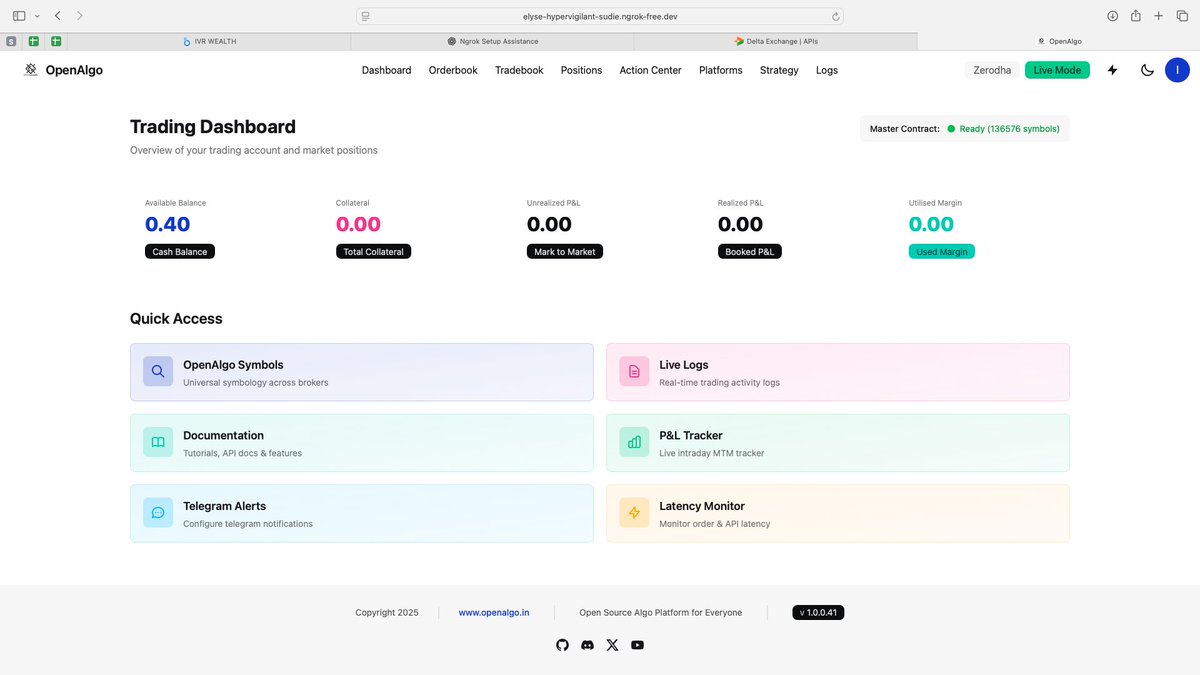Open the user profile avatar

coord(1177,70)
